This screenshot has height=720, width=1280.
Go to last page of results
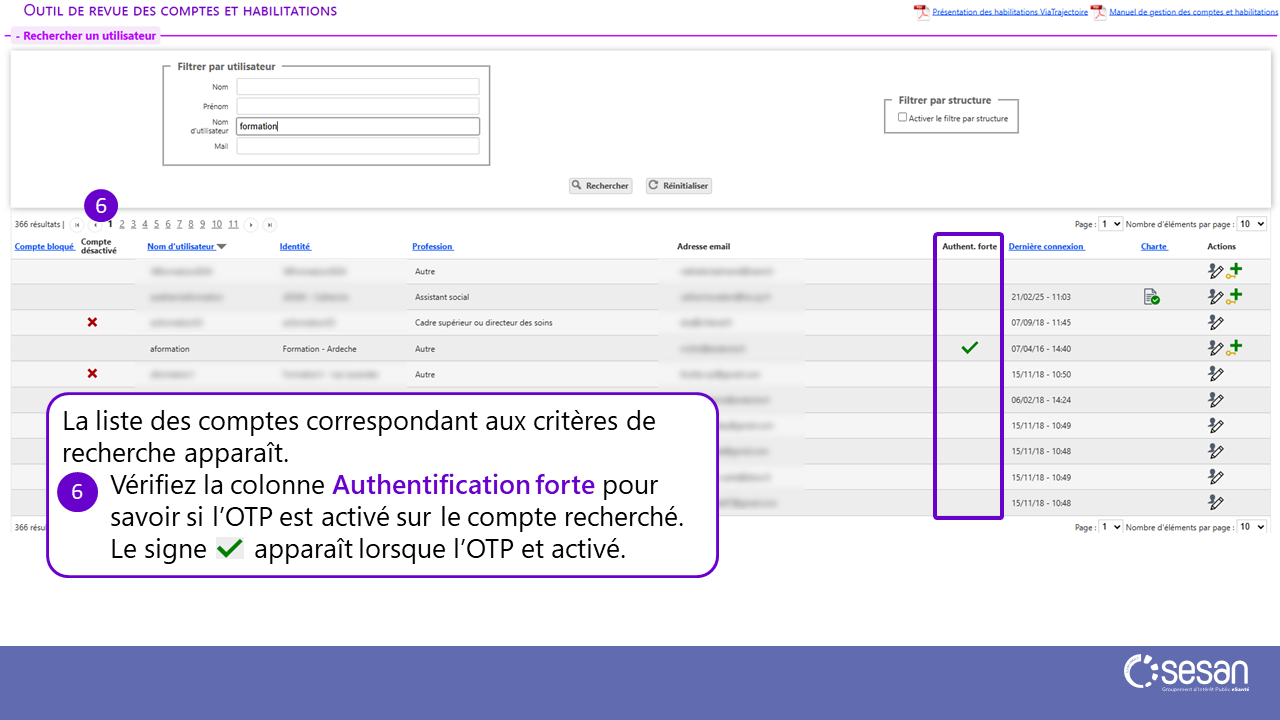click(x=269, y=225)
